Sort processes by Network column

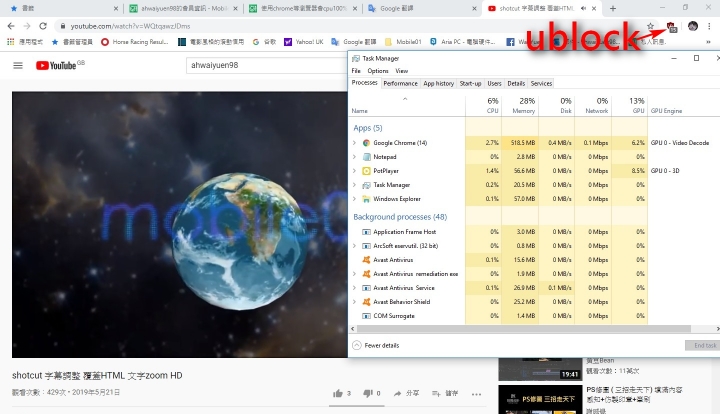(593, 105)
